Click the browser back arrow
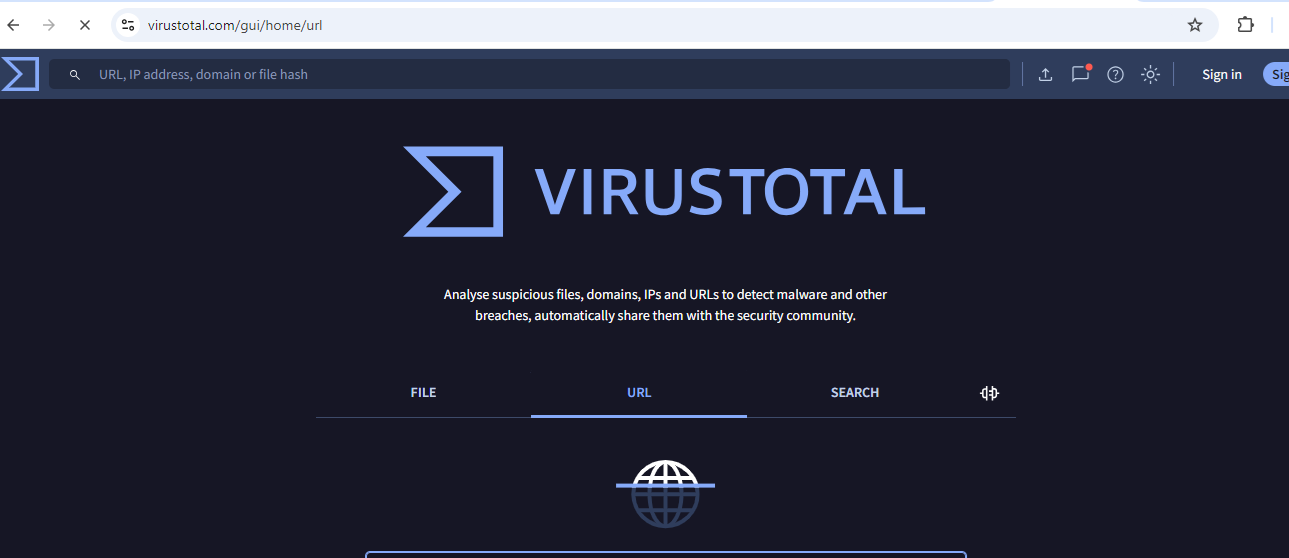1289x558 pixels. pos(13,25)
